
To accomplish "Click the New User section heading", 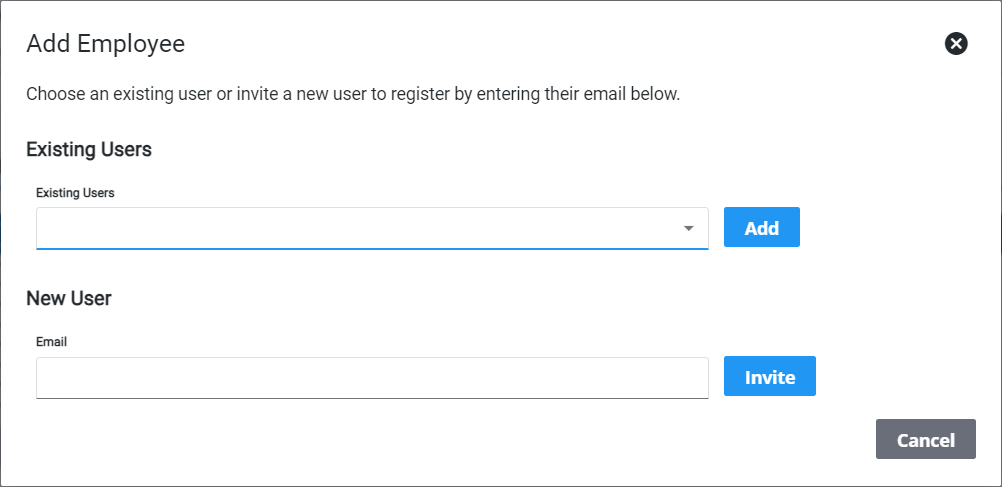I will (x=69, y=298).
